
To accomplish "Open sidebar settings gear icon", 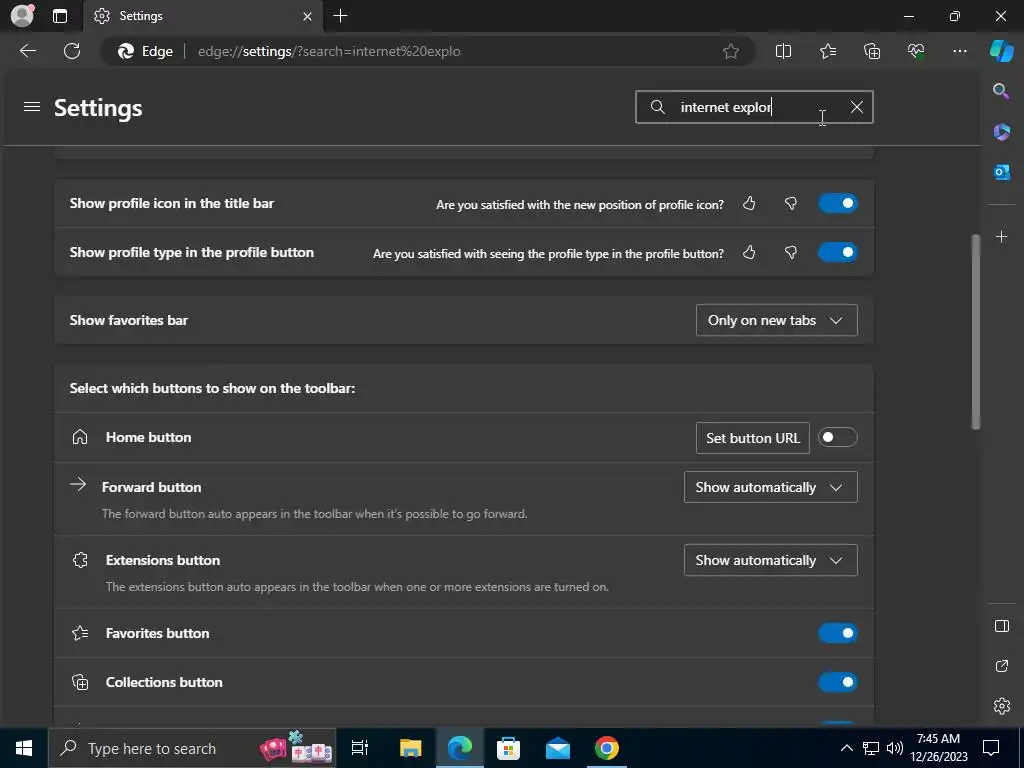I will pyautogui.click(x=1001, y=706).
